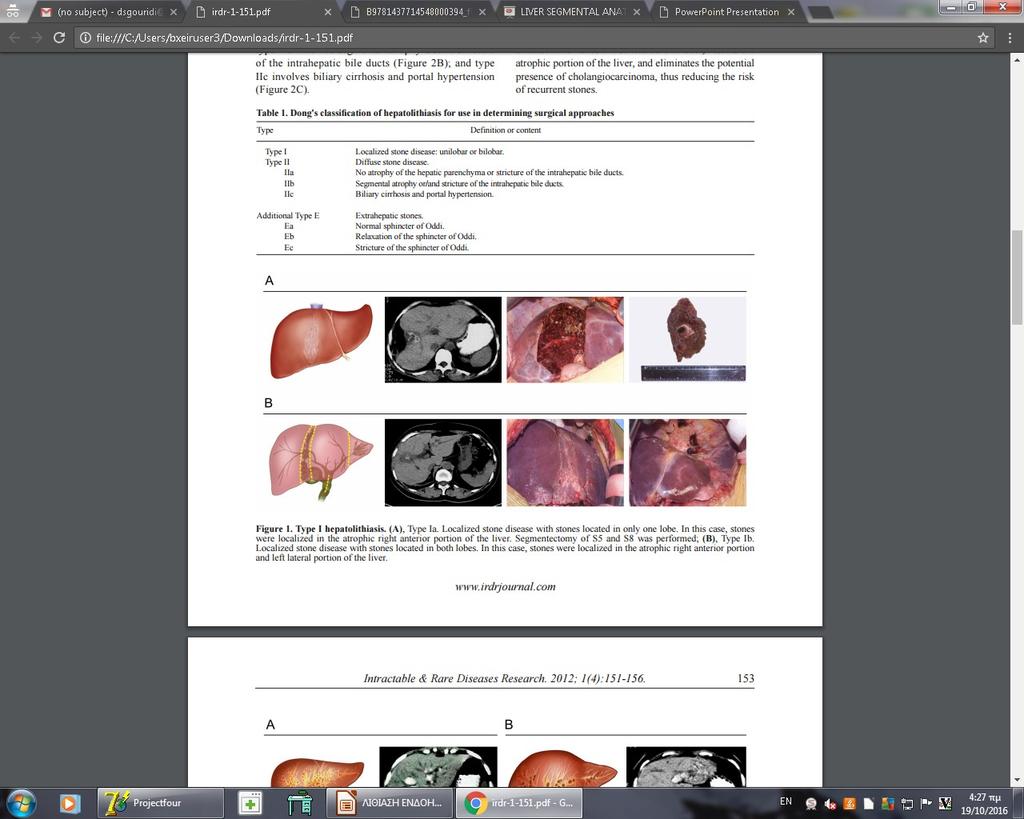Image resolution: width=1024 pixels, height=819 pixels.
Task: Close the B9781437714548000394 tab
Action: (x=482, y=12)
